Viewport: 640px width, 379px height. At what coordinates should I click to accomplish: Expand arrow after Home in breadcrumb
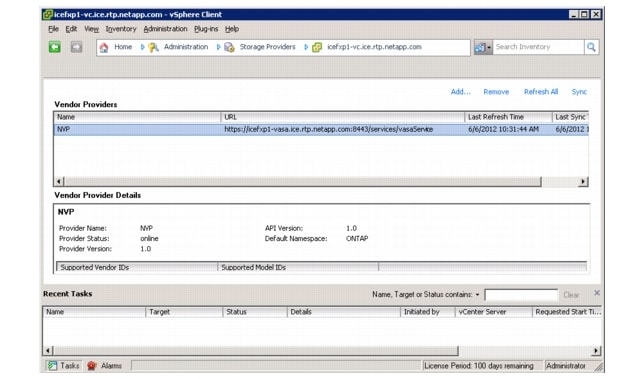[x=142, y=47]
